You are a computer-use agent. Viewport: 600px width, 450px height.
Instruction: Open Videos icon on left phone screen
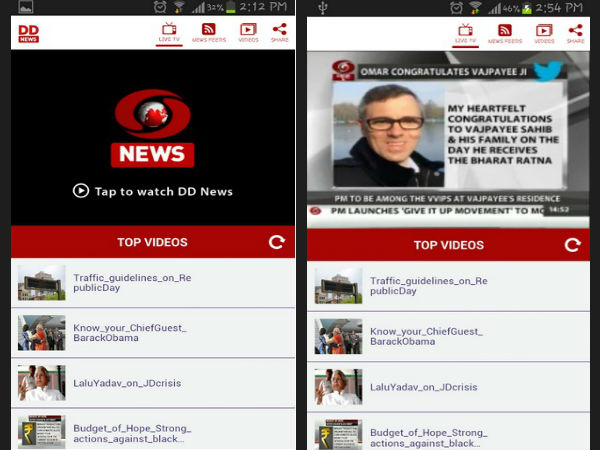pyautogui.click(x=247, y=32)
